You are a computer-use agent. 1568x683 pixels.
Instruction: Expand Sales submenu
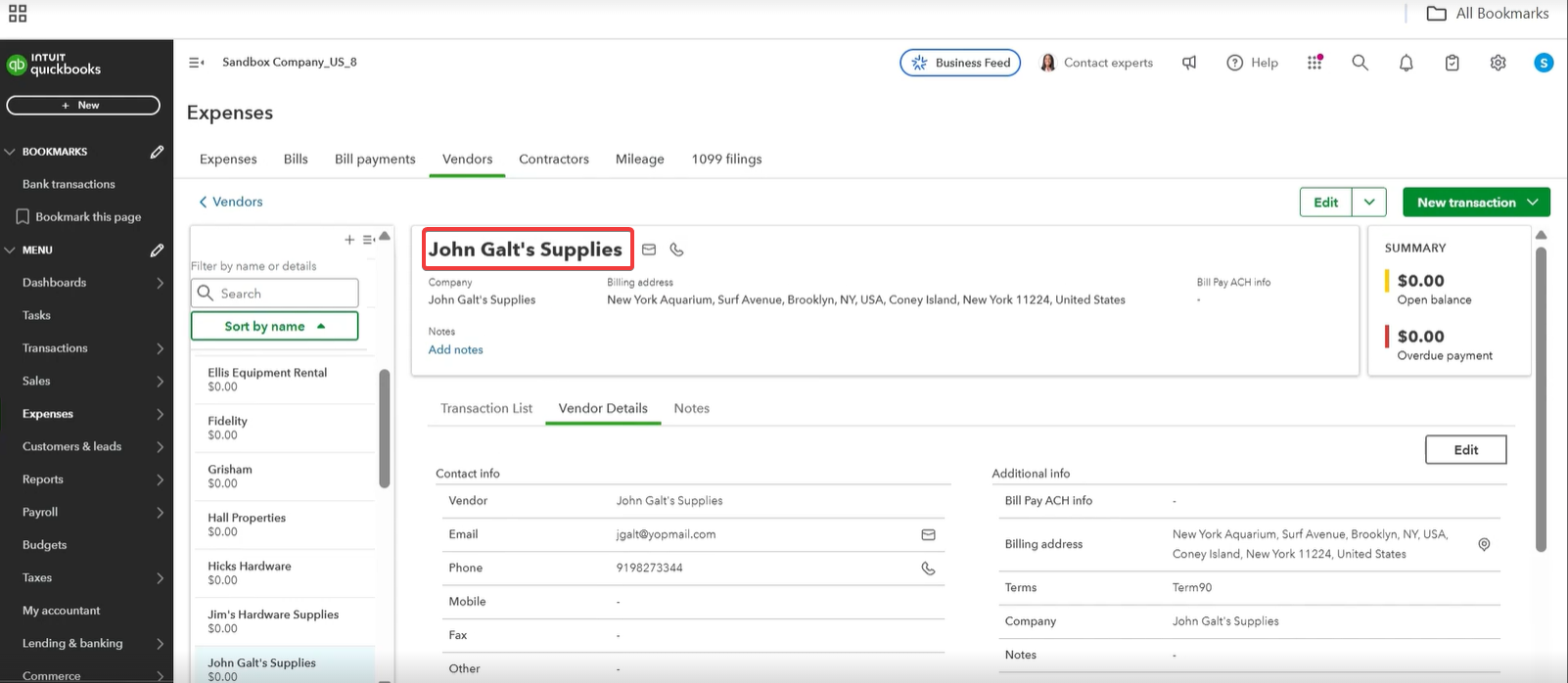160,381
